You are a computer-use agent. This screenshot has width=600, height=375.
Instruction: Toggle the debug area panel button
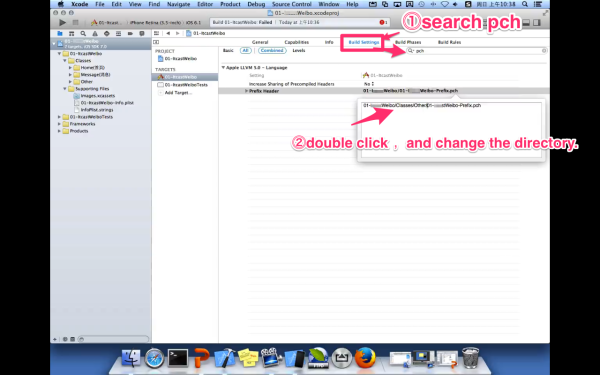[x=526, y=23]
